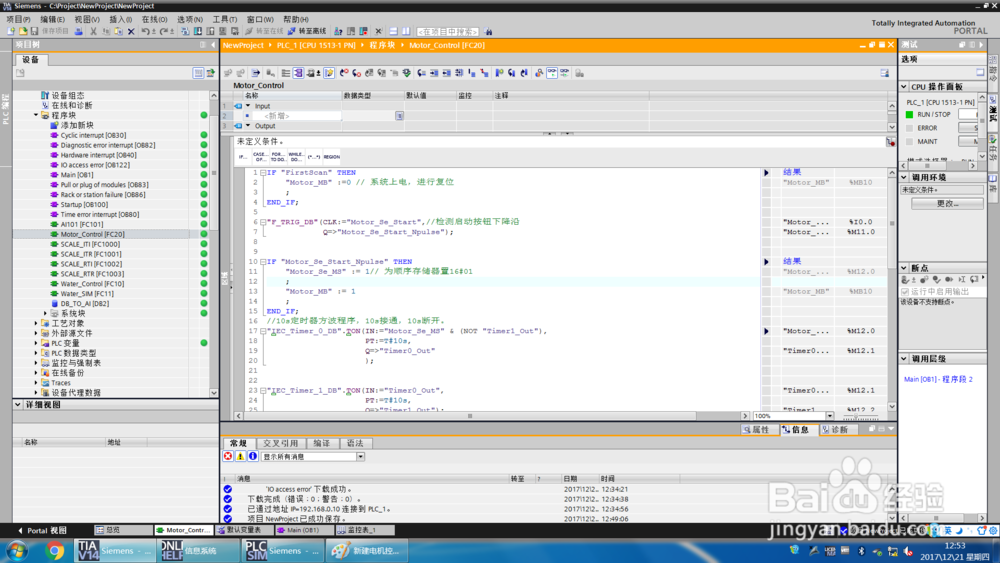Expand the 系统块 folder

pyautogui.click(x=45, y=313)
